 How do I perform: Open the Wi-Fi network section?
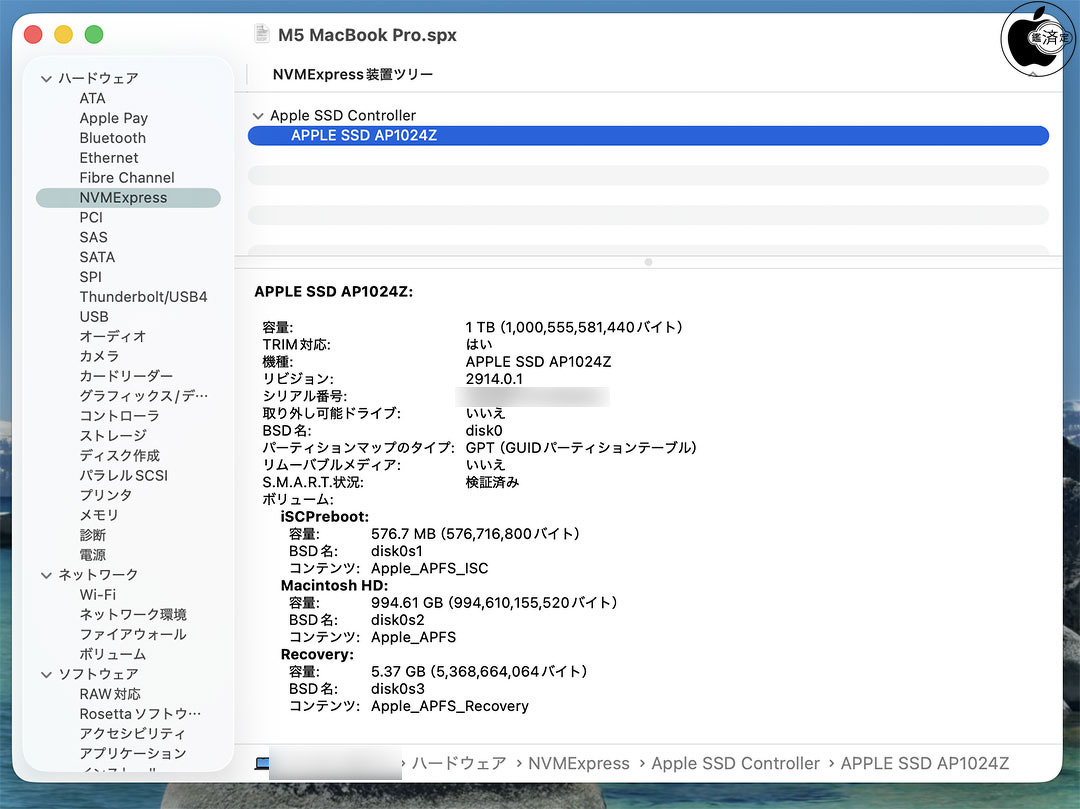pos(97,595)
